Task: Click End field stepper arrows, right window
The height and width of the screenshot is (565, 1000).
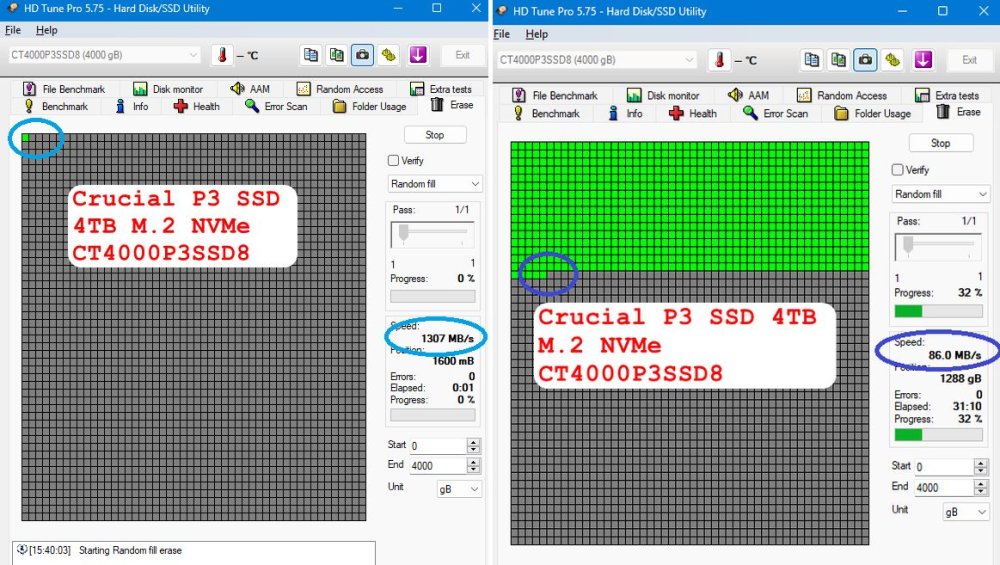Action: click(x=982, y=488)
